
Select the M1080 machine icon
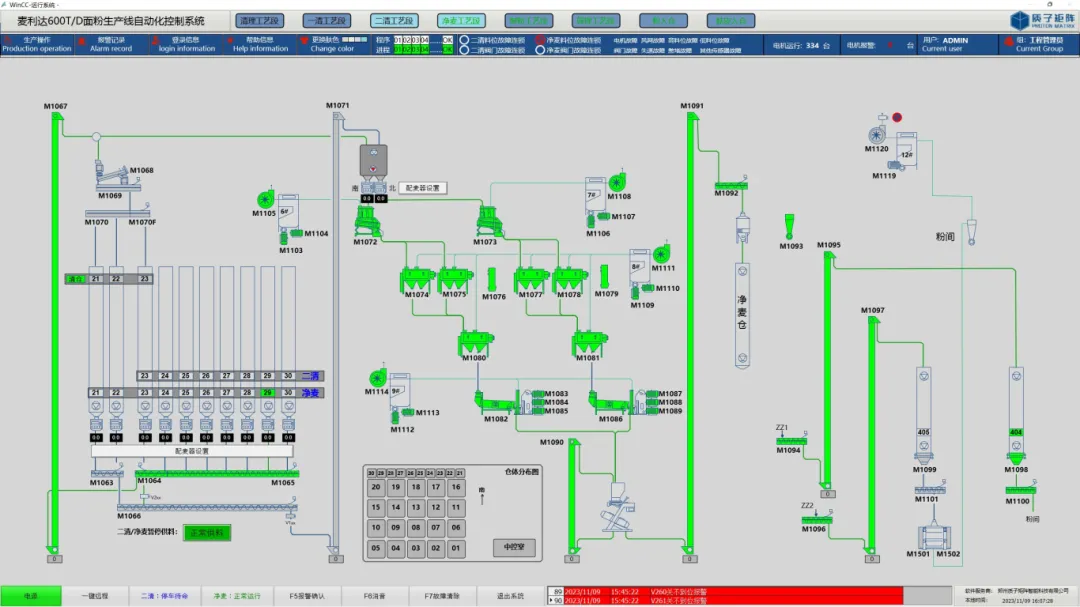coord(475,342)
